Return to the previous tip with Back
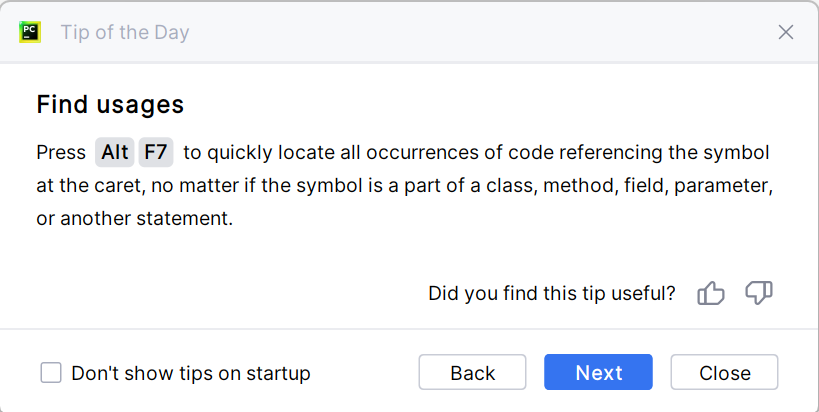Image resolution: width=819 pixels, height=412 pixels. 472,373
